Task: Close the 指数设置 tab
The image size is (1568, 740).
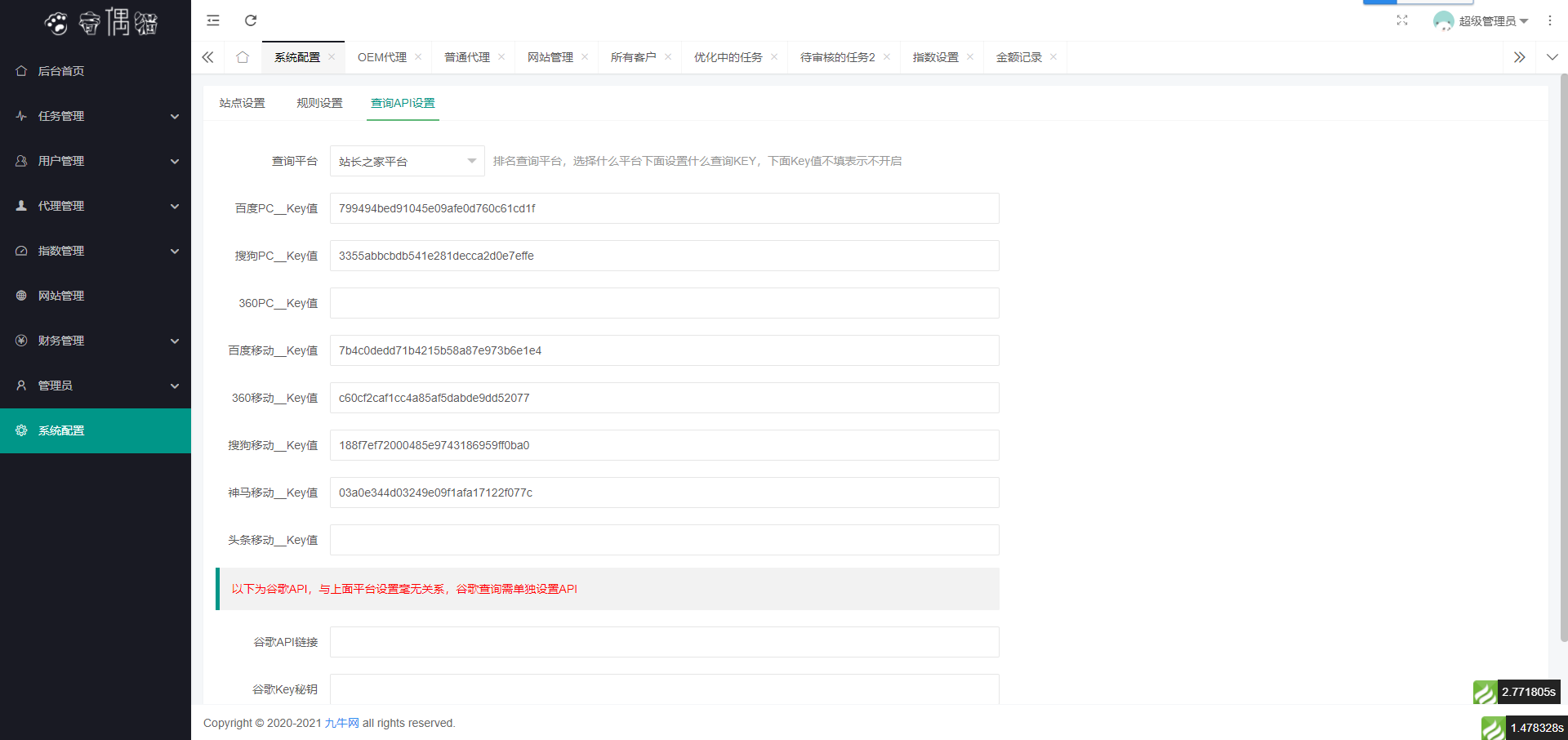Action: [970, 57]
